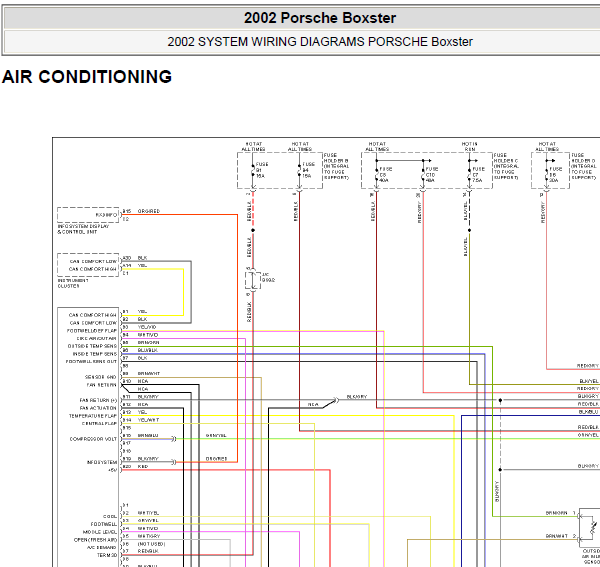Click the Fuse C7 7.5A label
The width and height of the screenshot is (600, 567).
click(x=478, y=174)
